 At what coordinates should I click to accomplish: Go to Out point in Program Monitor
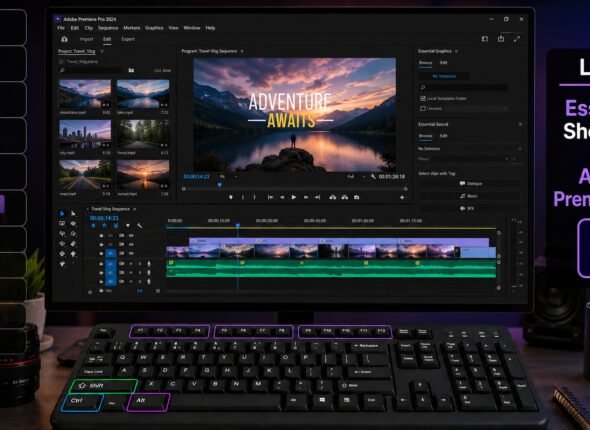click(318, 197)
